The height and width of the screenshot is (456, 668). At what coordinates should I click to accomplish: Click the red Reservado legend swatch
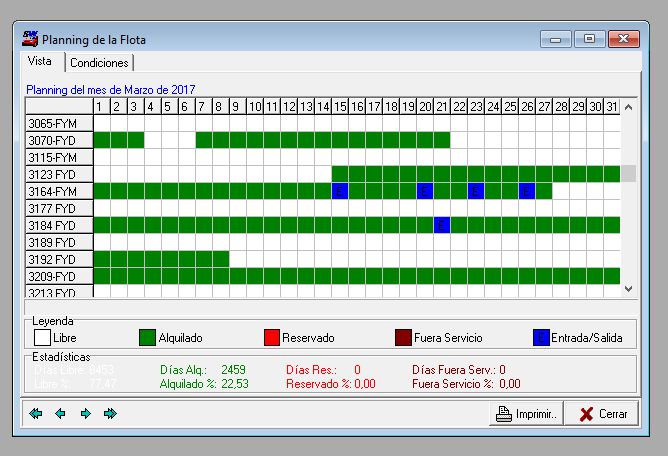click(272, 338)
